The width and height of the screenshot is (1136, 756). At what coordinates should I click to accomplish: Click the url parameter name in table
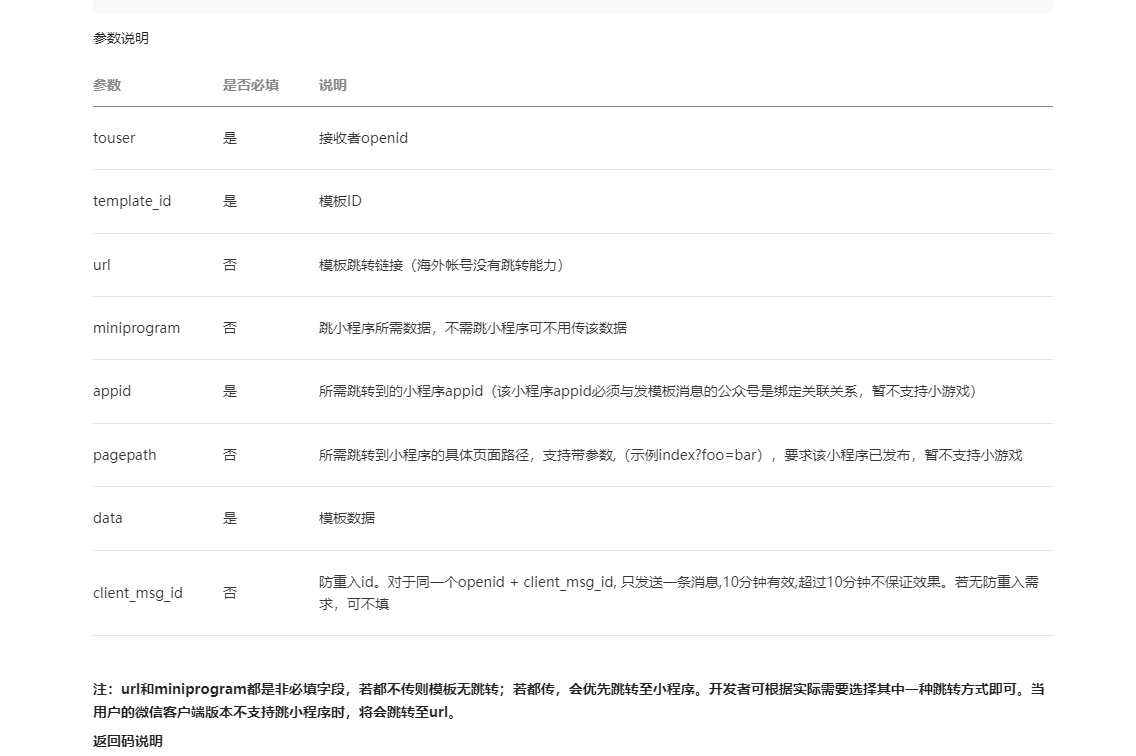[102, 265]
